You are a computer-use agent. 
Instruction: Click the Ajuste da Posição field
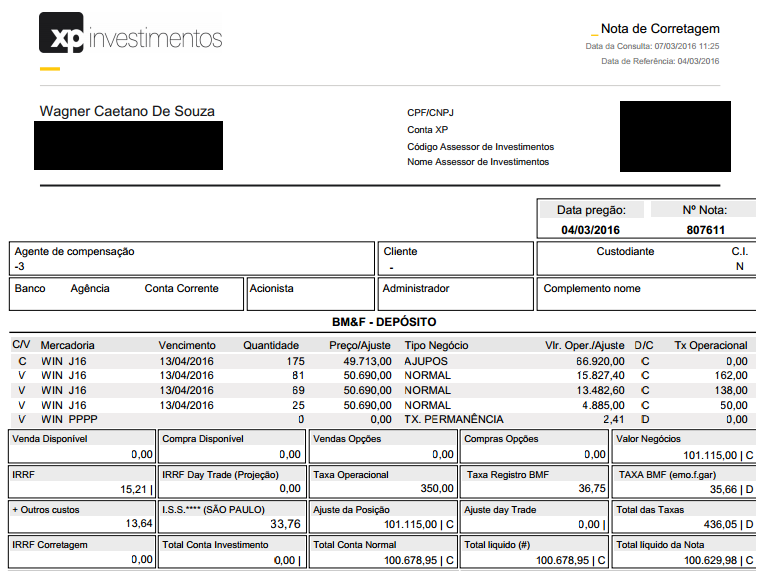382,516
